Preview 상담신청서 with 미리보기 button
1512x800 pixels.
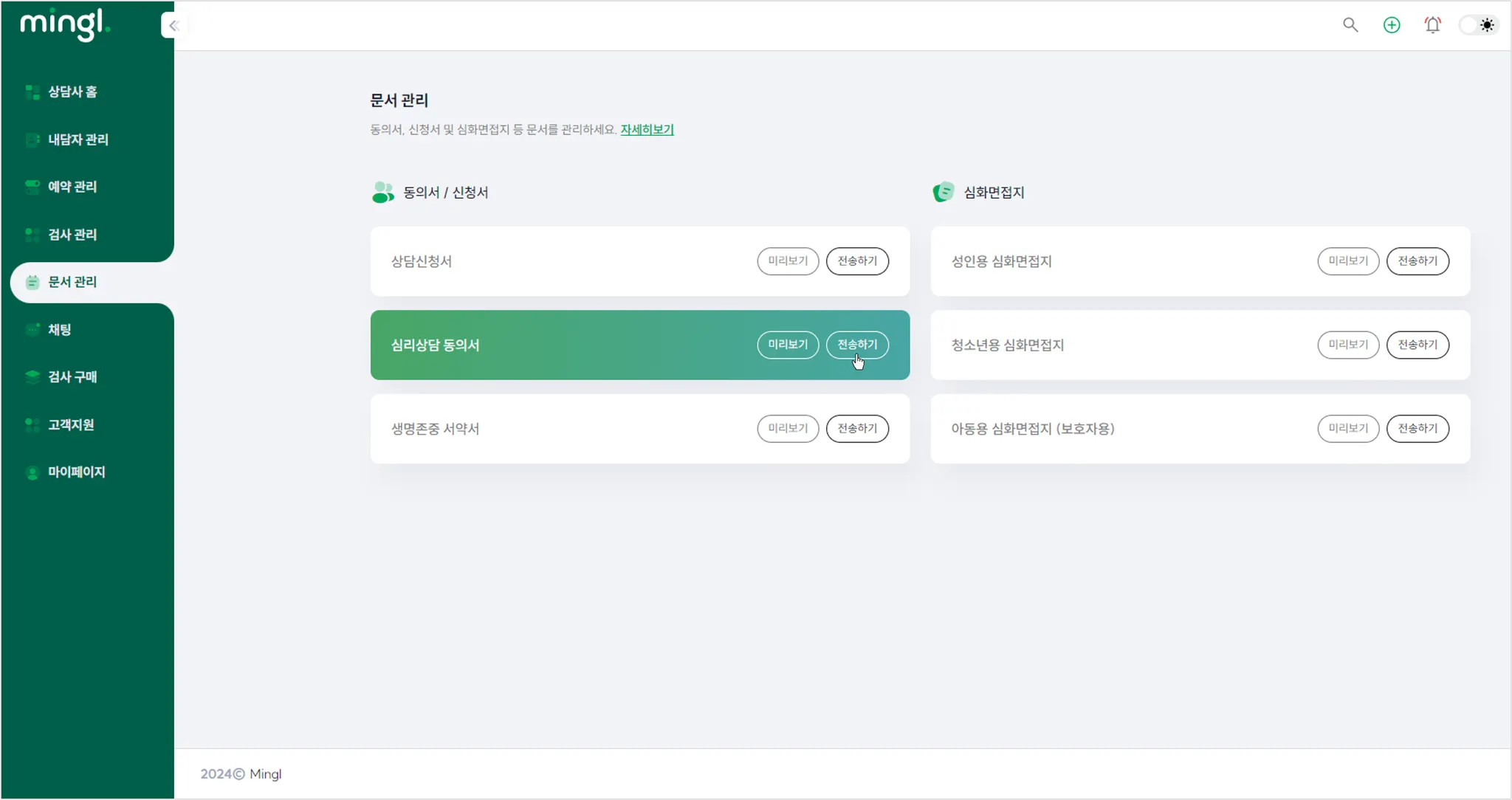coord(788,261)
